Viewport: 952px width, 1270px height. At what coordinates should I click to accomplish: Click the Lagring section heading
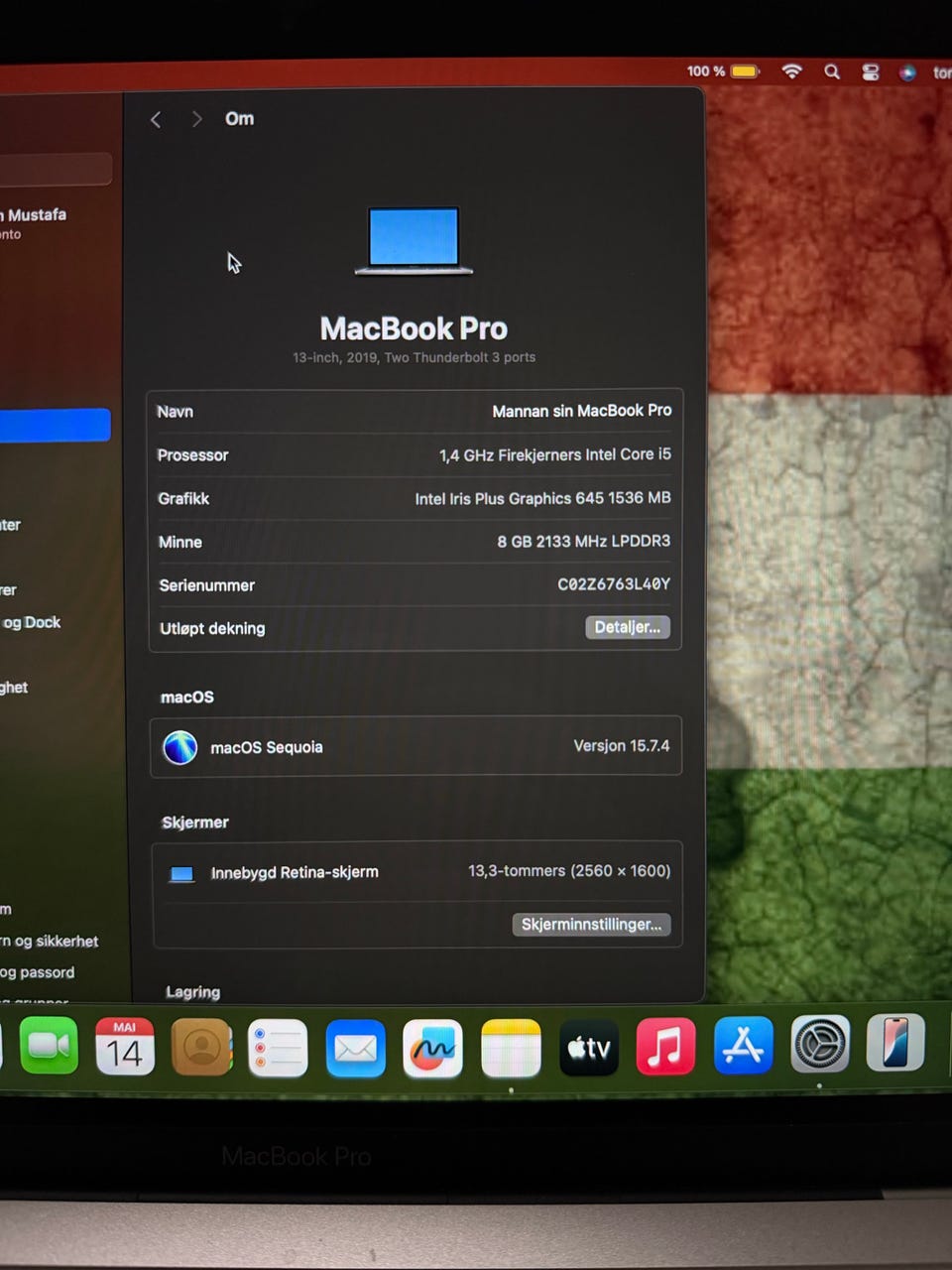click(193, 992)
